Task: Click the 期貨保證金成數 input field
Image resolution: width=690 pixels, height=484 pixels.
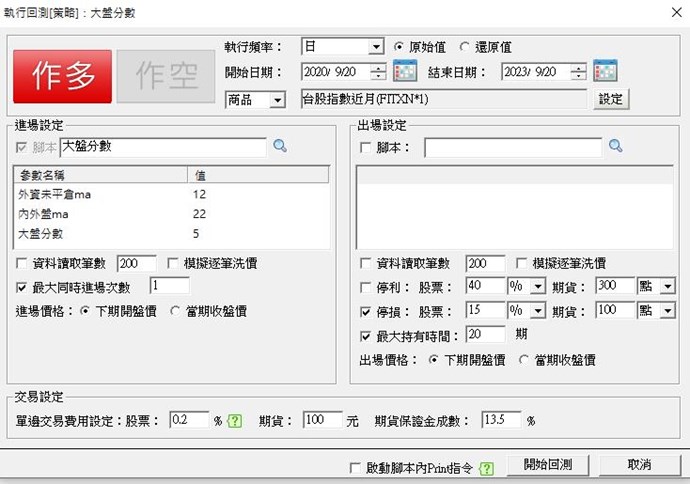Action: point(502,421)
